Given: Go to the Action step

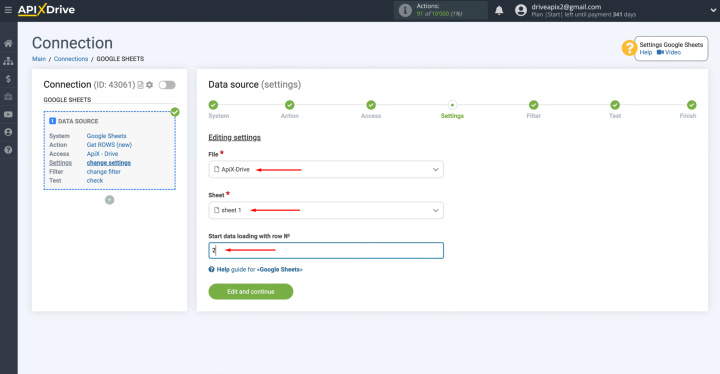Looking at the screenshot, I should 289,105.
